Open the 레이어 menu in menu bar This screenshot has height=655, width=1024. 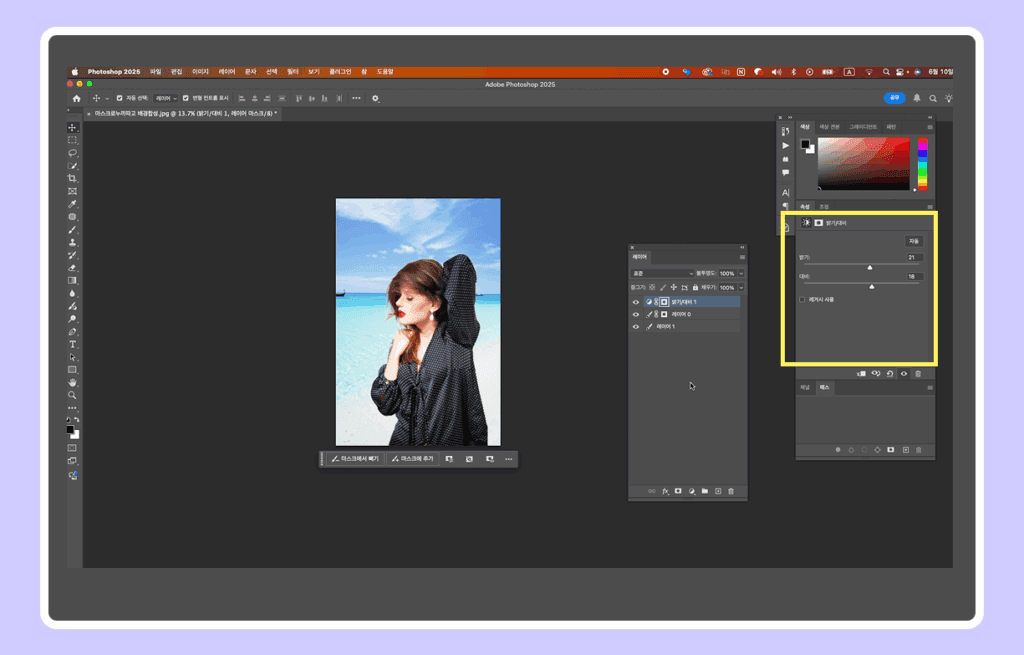coord(227,72)
